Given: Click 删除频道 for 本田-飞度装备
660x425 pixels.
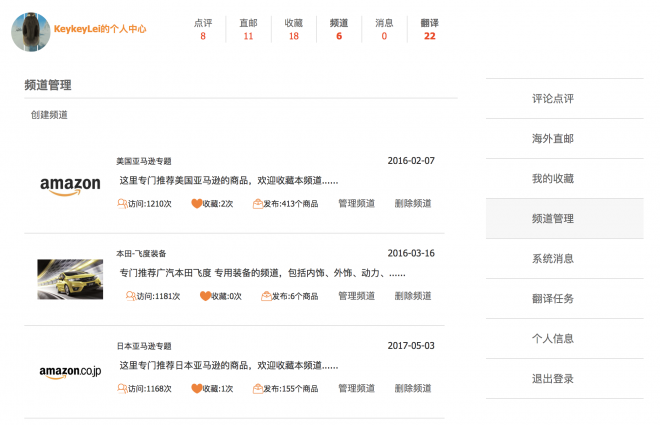Looking at the screenshot, I should [413, 296].
